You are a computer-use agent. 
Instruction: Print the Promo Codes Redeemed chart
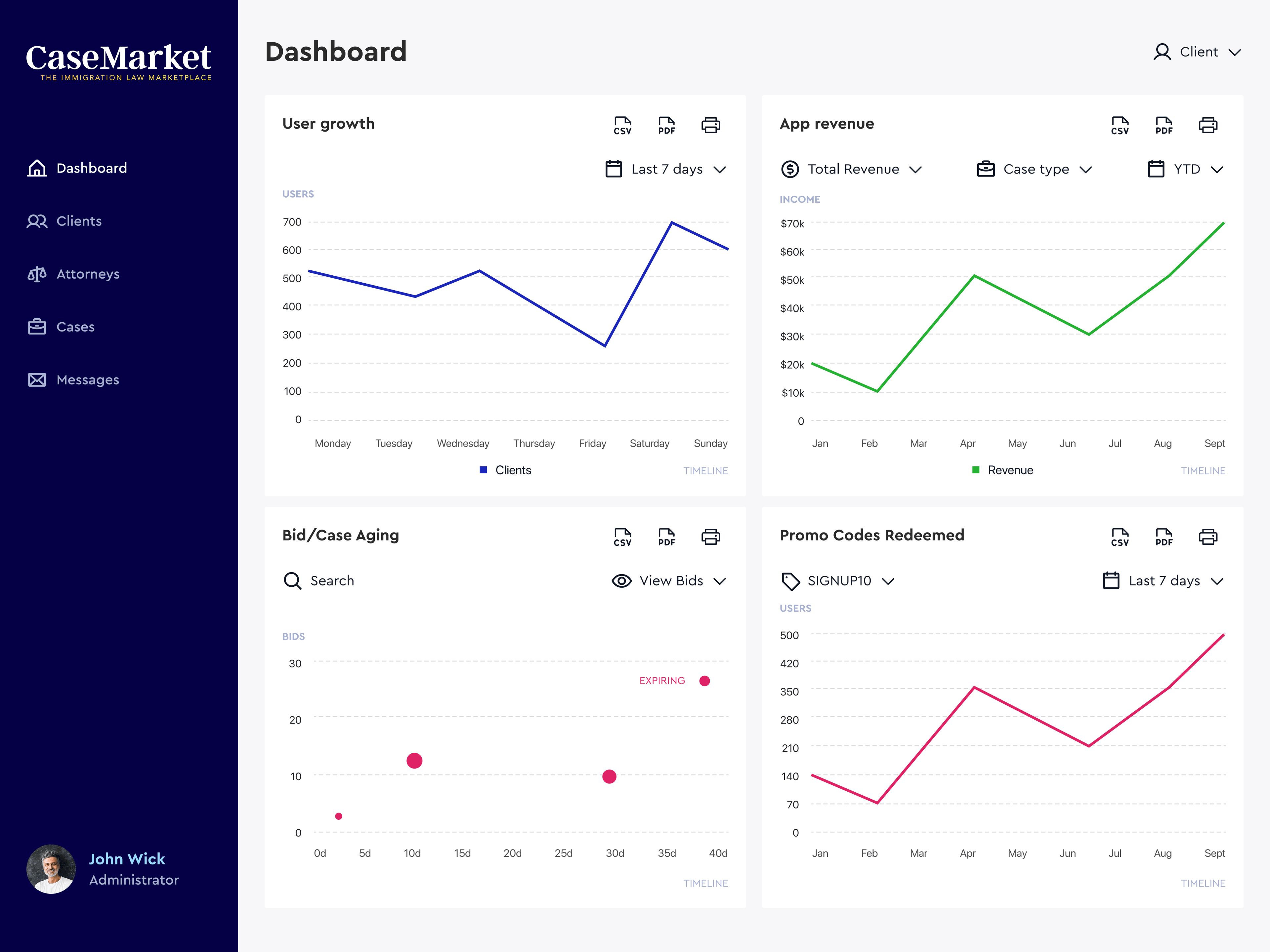point(1208,536)
